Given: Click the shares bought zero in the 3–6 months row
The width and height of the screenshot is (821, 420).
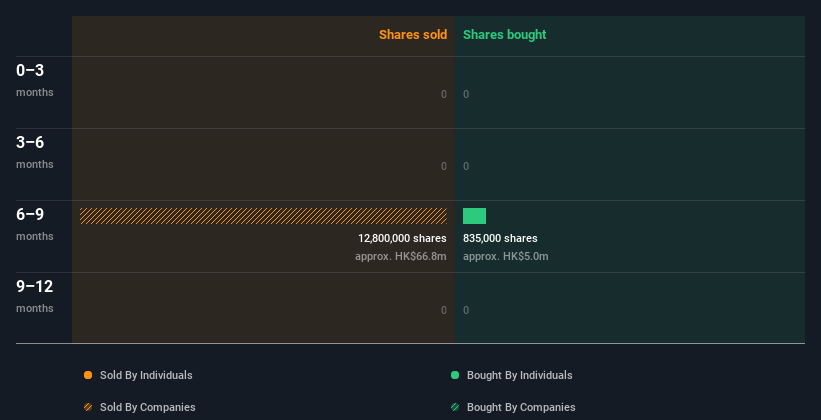Looking at the screenshot, I should 466,166.
